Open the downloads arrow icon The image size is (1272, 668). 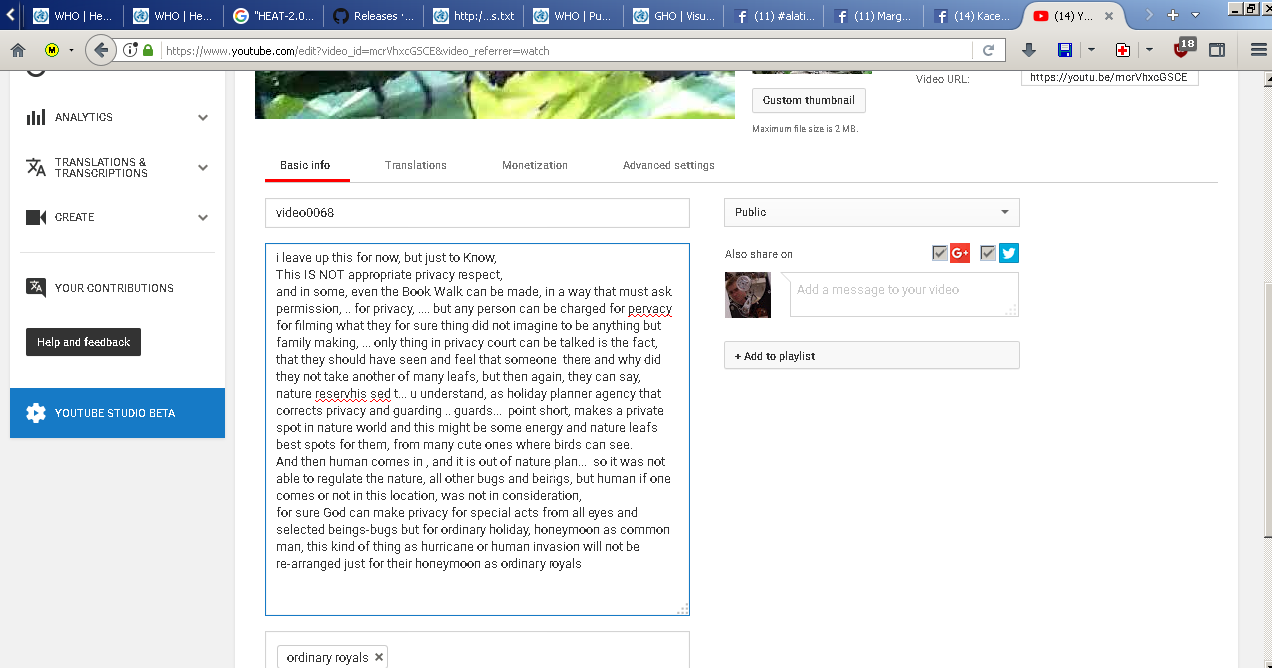tap(1030, 50)
